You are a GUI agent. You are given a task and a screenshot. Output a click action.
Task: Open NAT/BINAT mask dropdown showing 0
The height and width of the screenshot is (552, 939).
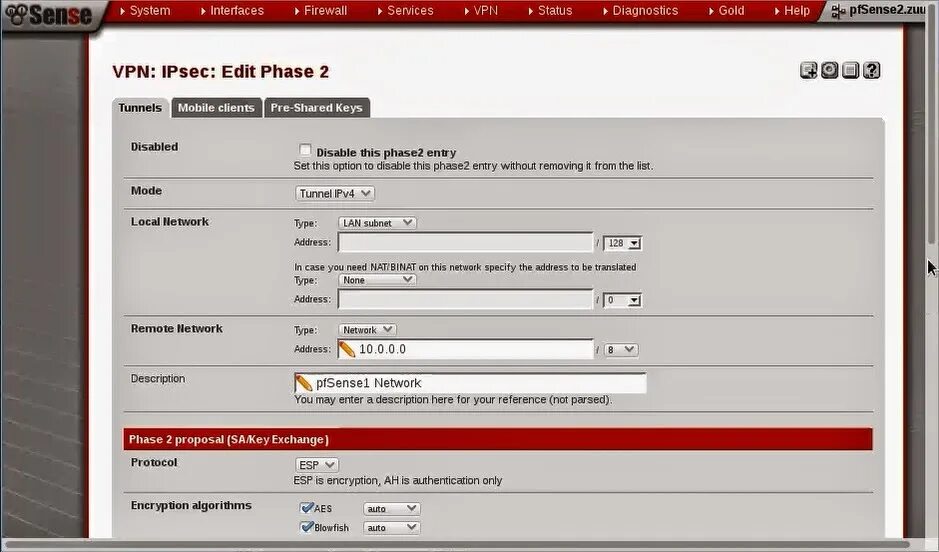point(622,300)
